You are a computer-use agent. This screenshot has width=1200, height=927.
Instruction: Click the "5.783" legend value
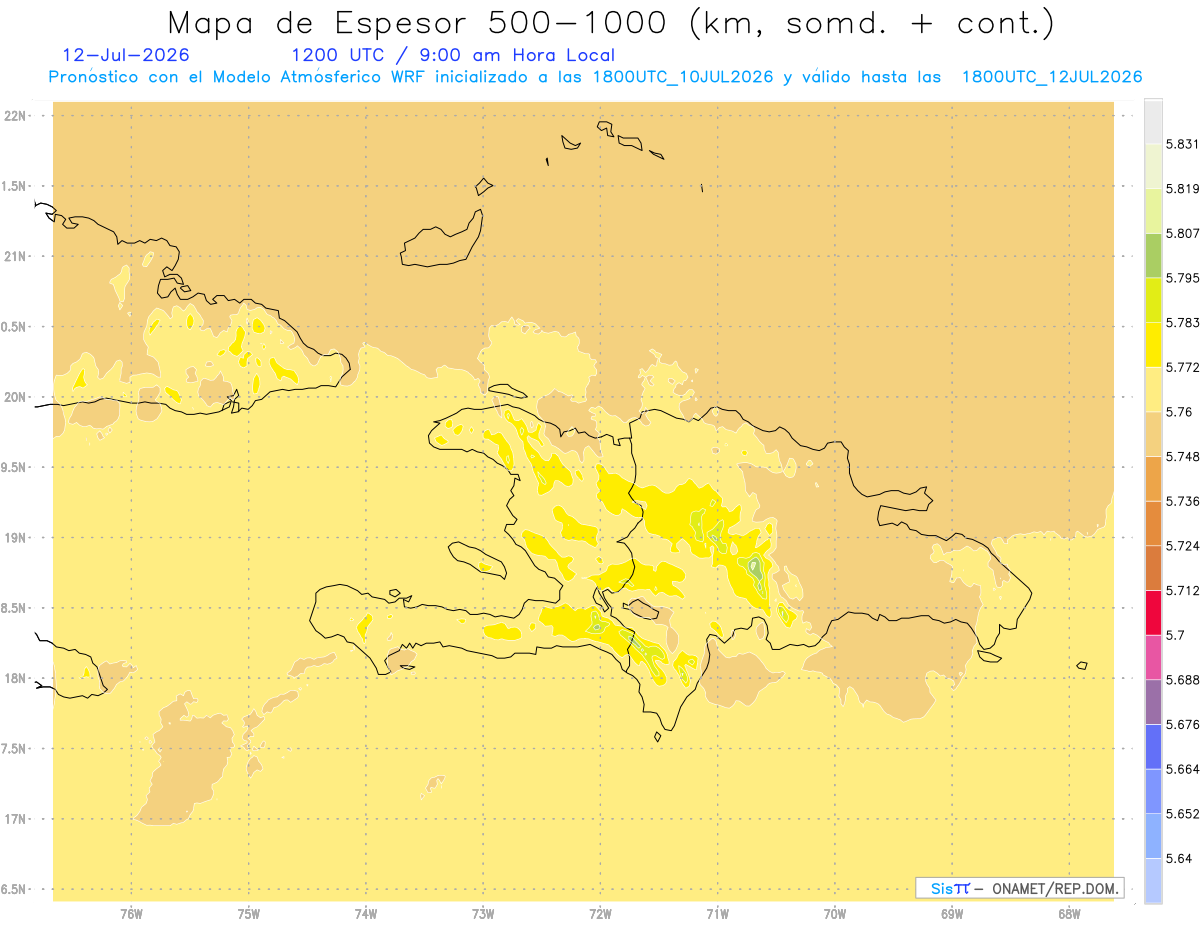point(1183,322)
